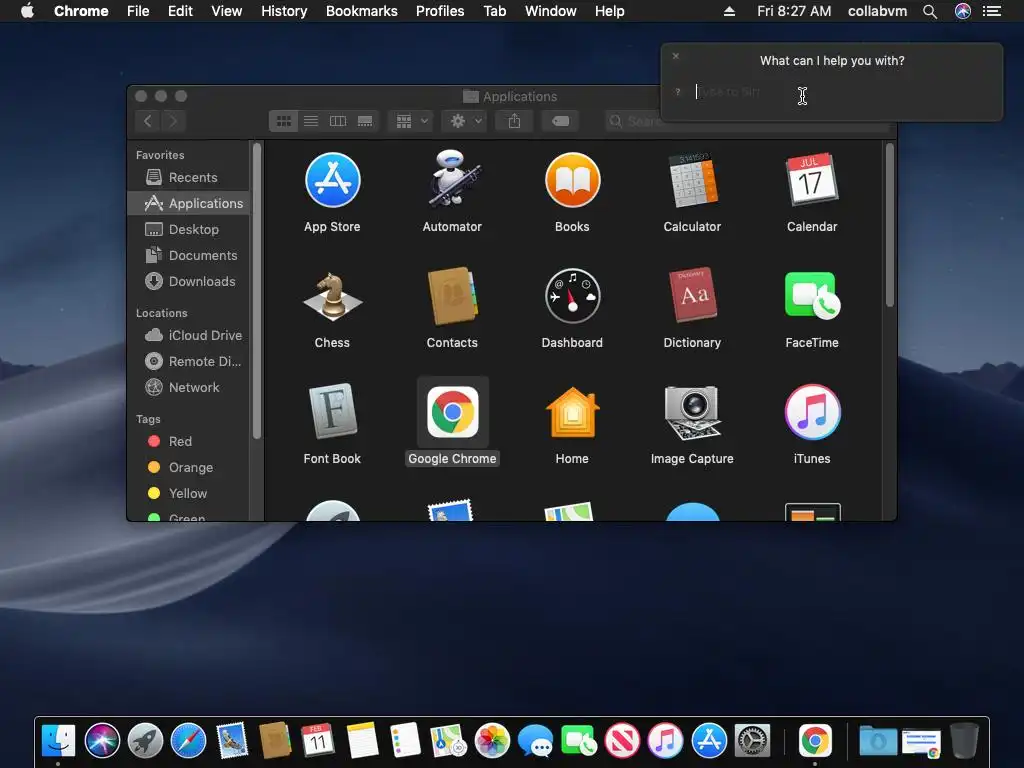Screen dimensions: 1024x768
Task: Click the eject icon in menu bar
Action: tap(729, 11)
